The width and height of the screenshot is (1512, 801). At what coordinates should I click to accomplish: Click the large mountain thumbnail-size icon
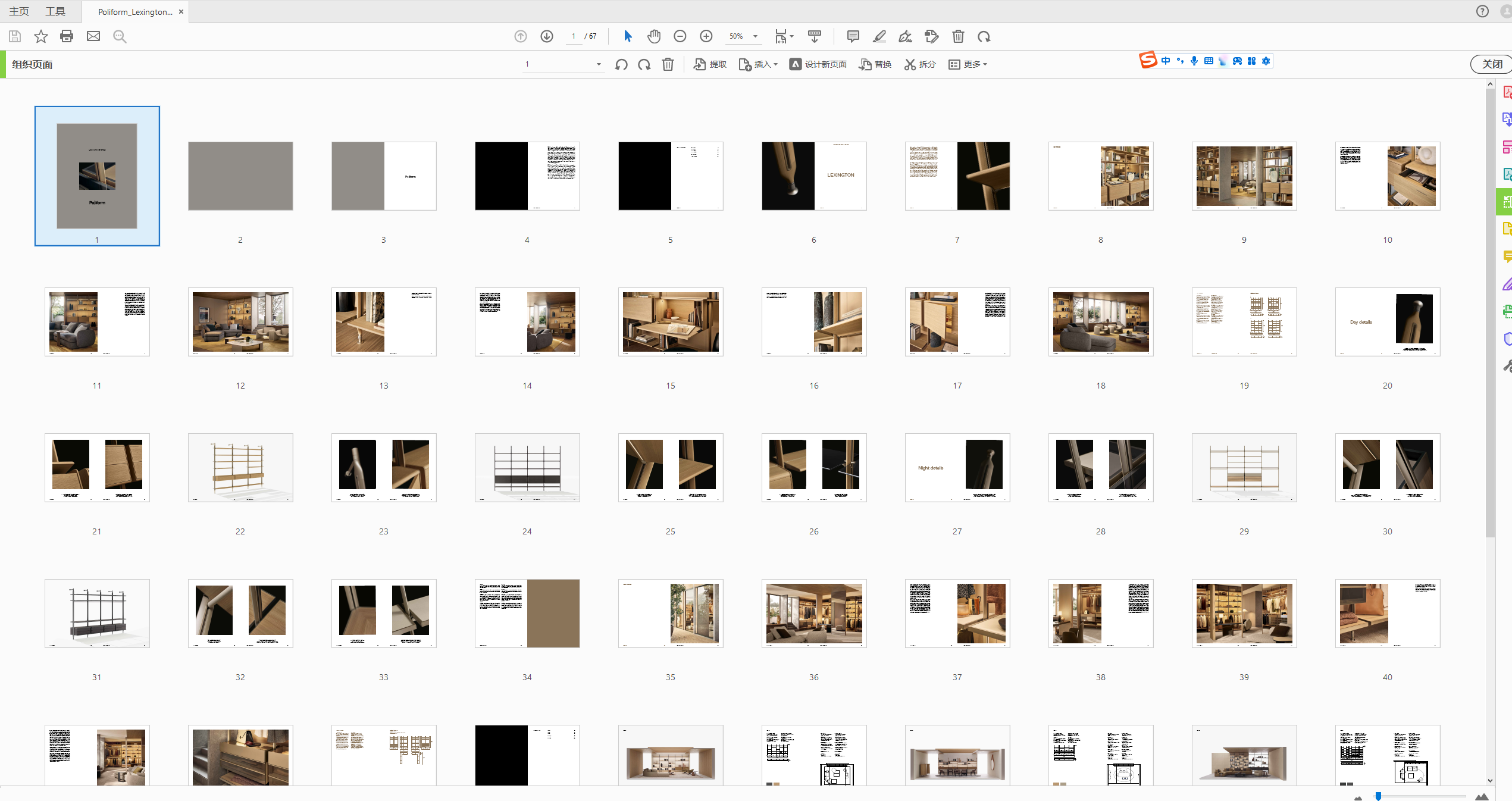click(x=1482, y=797)
